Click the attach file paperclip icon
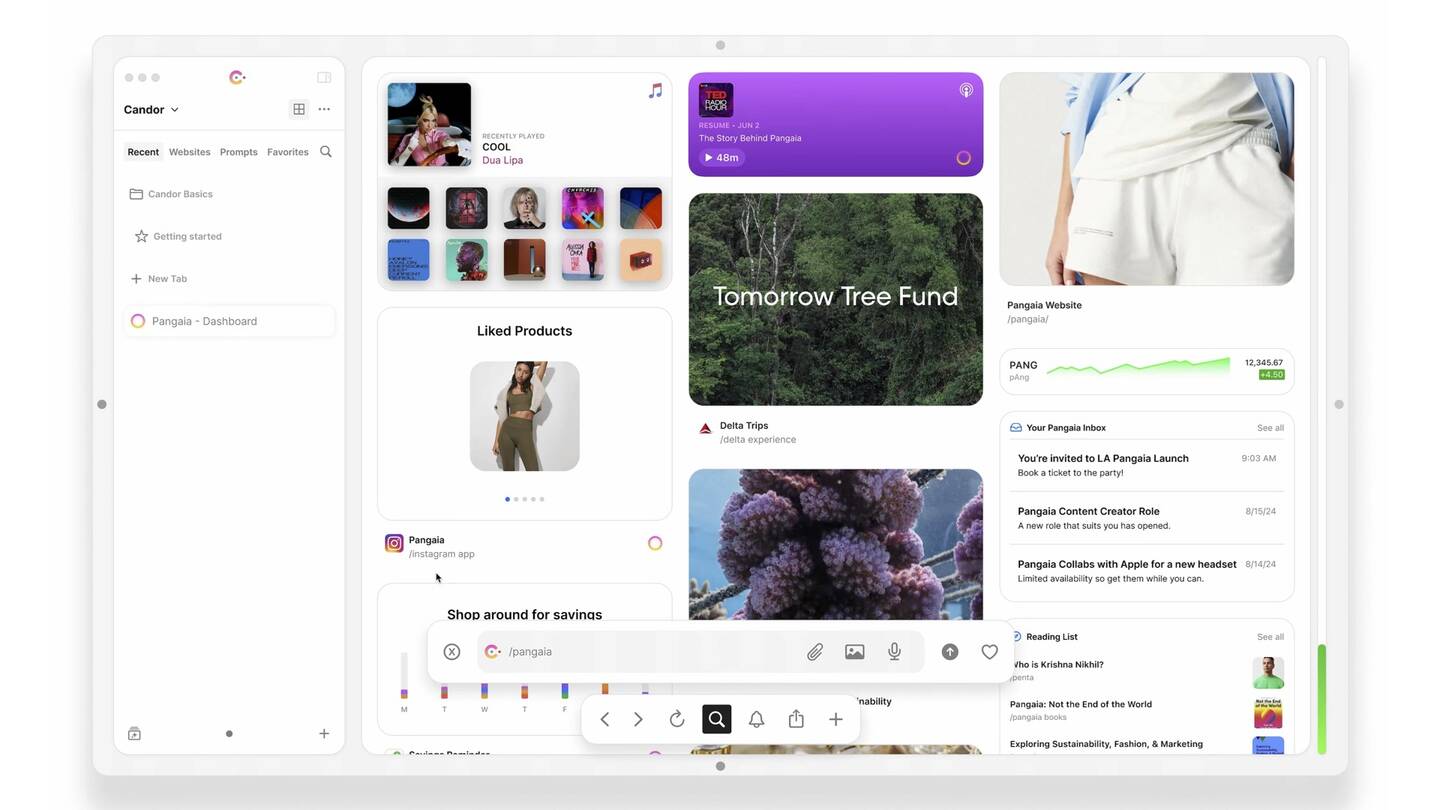 (815, 652)
